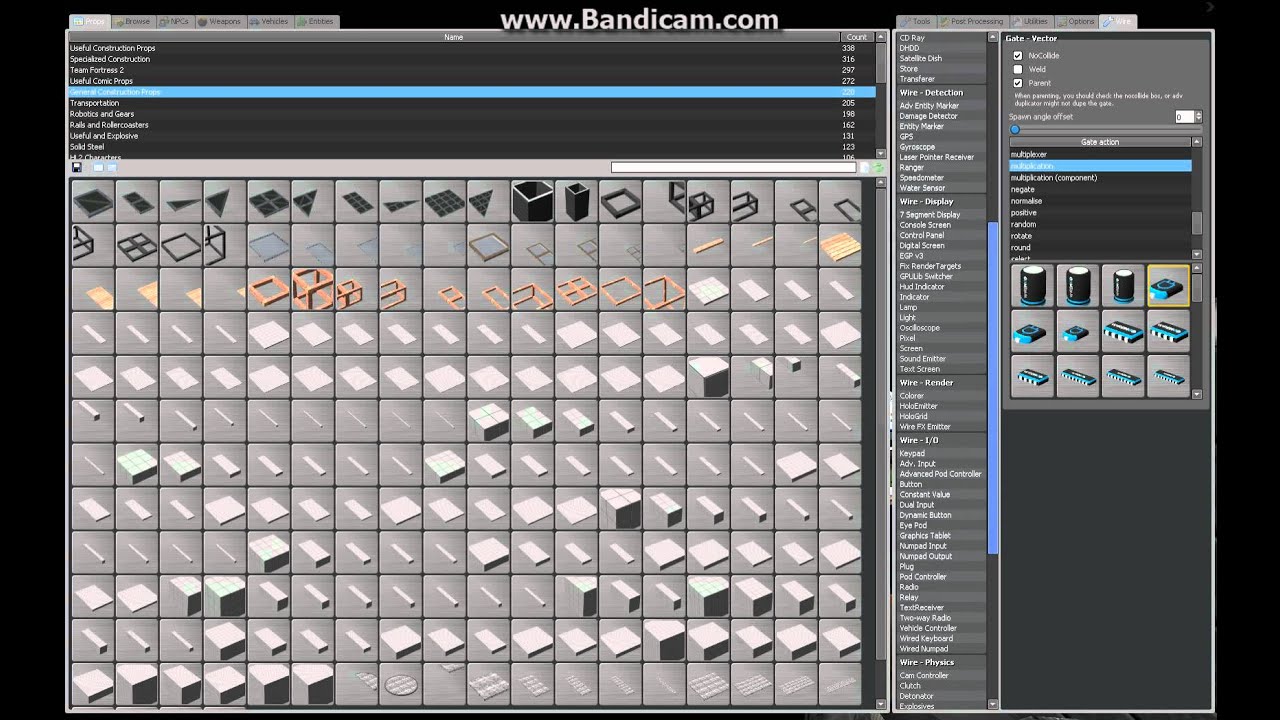The width and height of the screenshot is (1280, 720).
Task: Enable the Weld checkbox
Action: point(1018,70)
